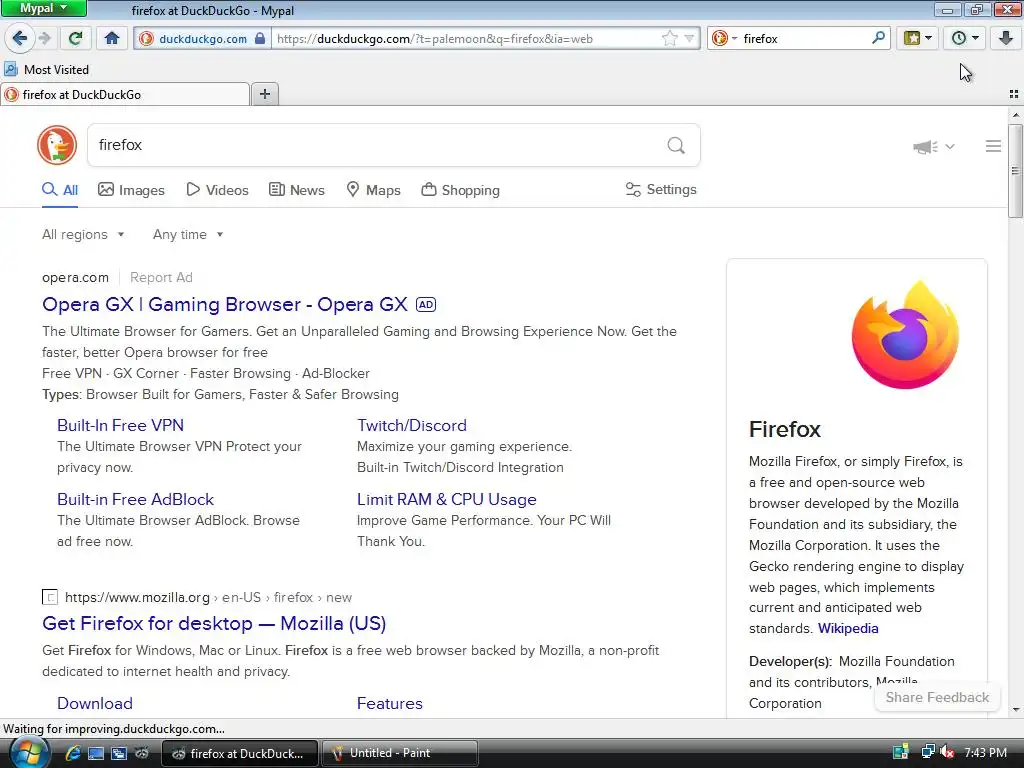Open the URL history dropdown arrow
1024x768 pixels.
[689, 39]
